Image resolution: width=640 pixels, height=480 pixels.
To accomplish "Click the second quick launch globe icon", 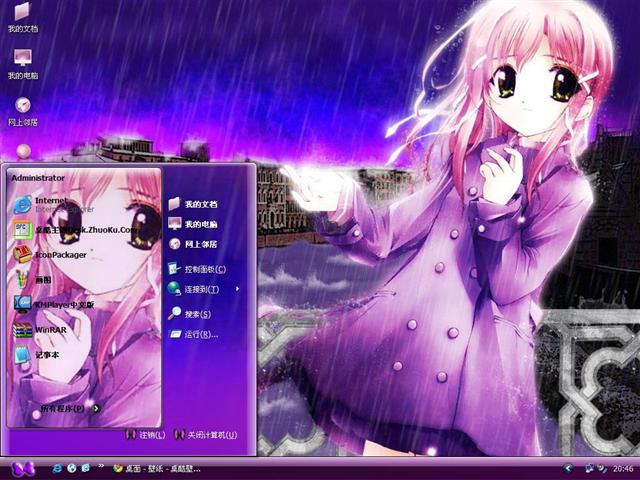I will click(x=72, y=468).
